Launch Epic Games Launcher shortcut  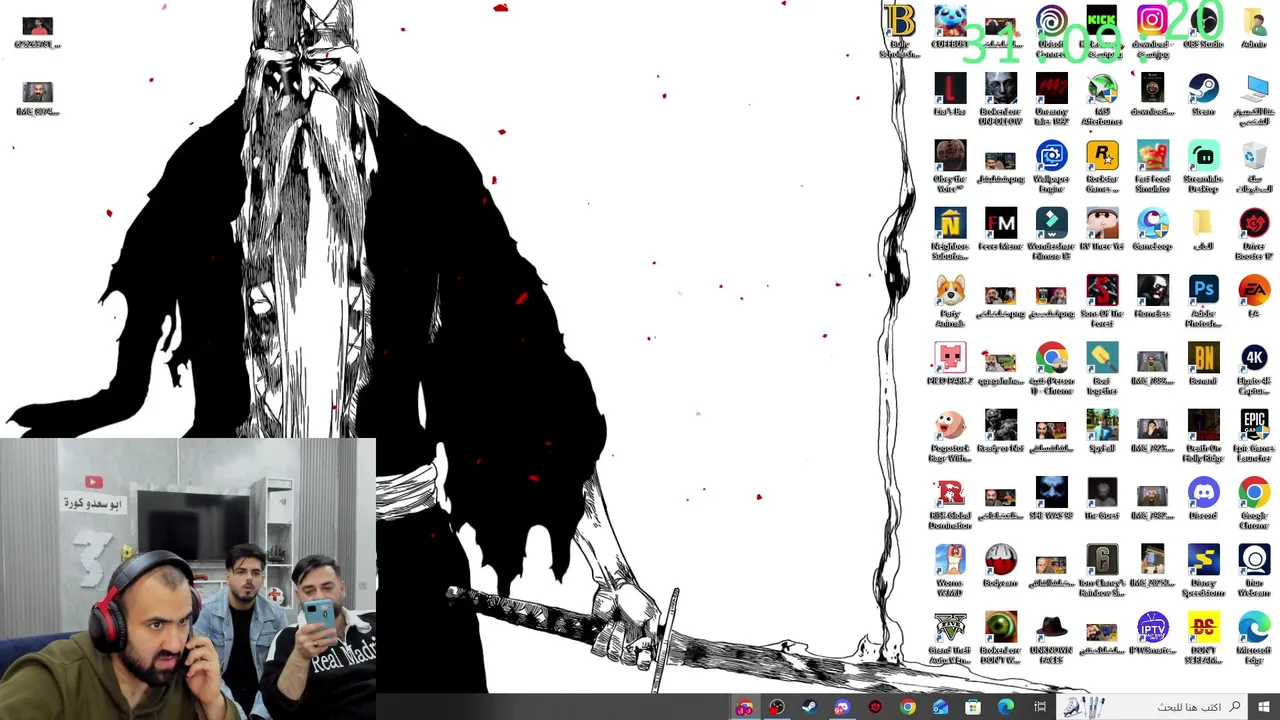(1254, 435)
